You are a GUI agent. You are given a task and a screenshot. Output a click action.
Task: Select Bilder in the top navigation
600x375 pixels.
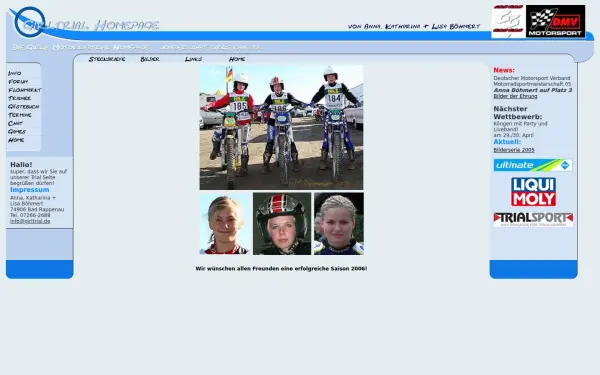(150, 59)
